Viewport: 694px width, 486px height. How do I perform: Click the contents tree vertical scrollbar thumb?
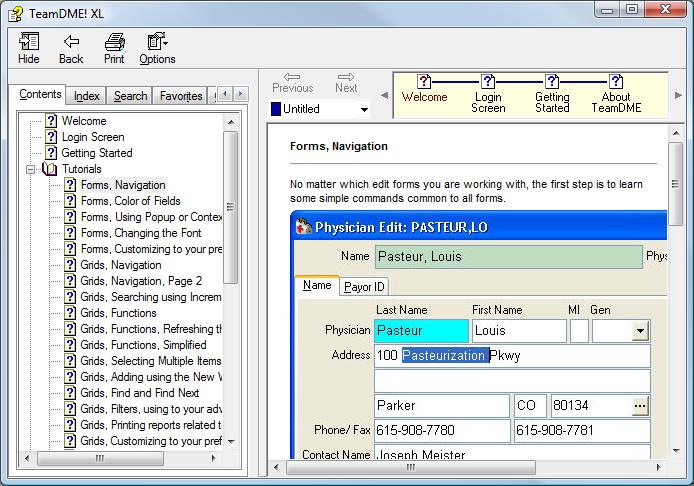point(231,207)
